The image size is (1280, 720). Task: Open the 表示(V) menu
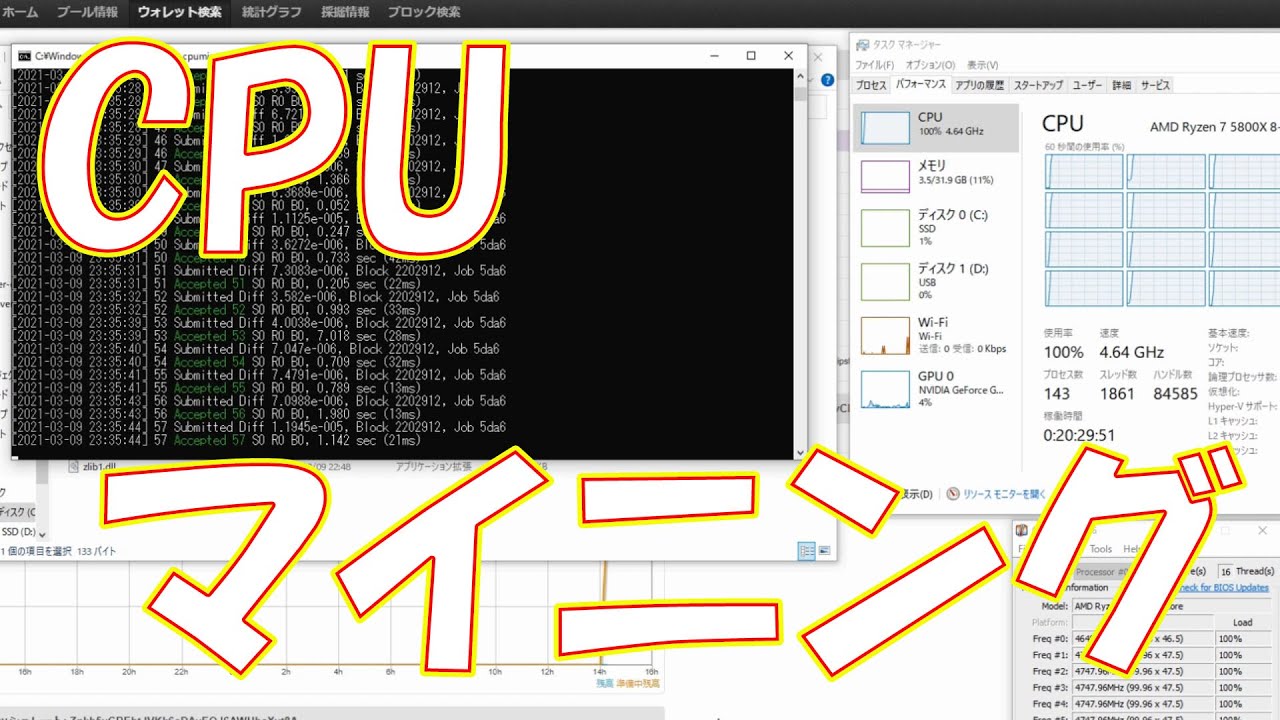pyautogui.click(x=982, y=65)
